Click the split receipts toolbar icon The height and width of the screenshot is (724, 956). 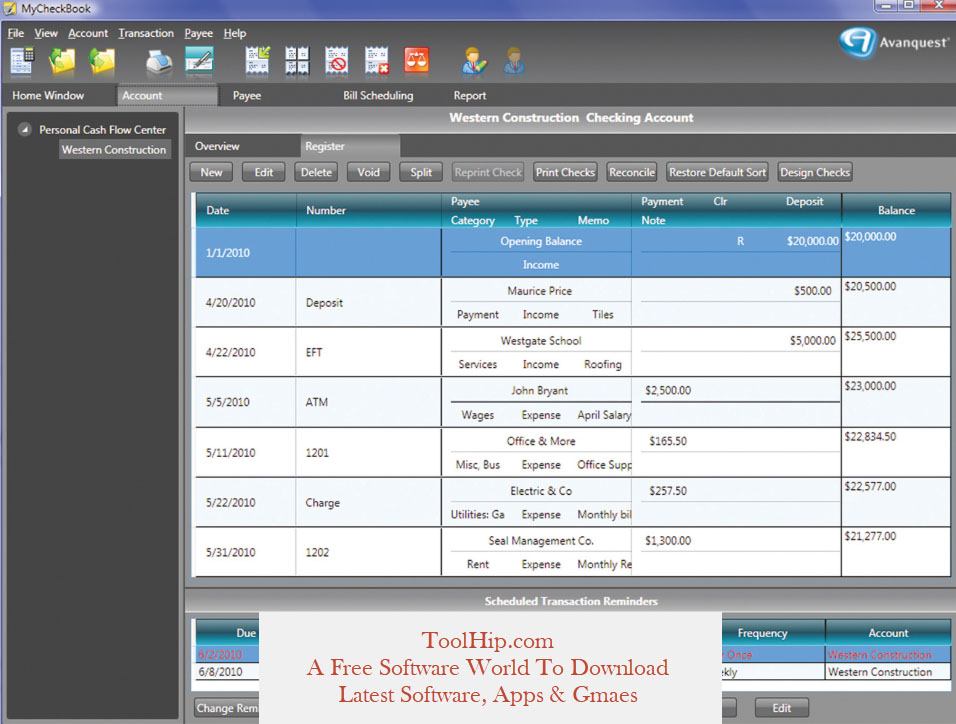[x=297, y=61]
